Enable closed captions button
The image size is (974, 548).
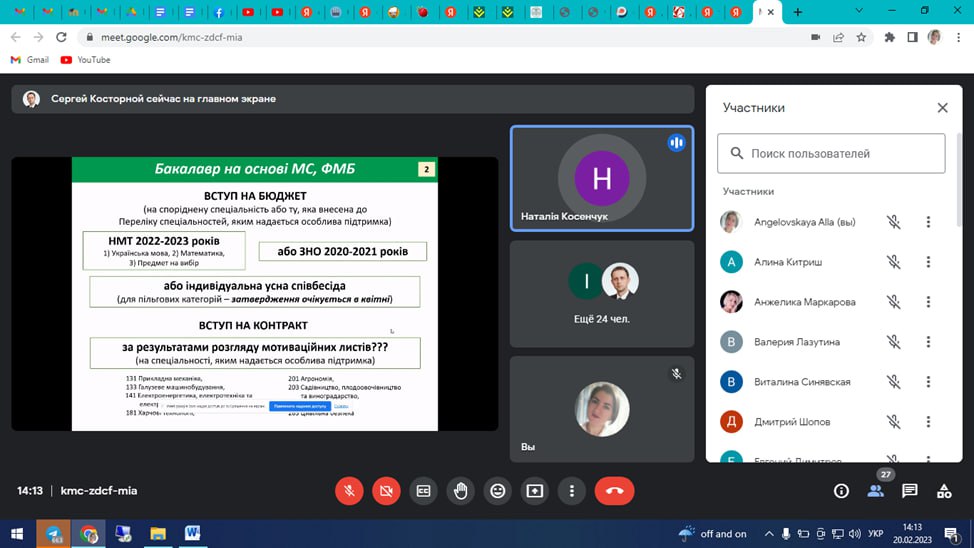[424, 491]
